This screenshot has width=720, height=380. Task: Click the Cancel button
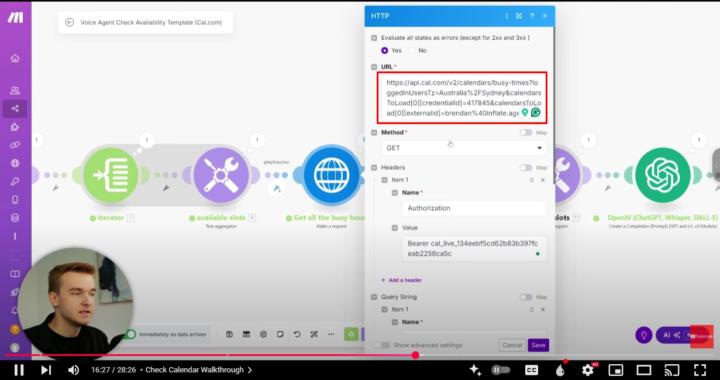pos(512,345)
